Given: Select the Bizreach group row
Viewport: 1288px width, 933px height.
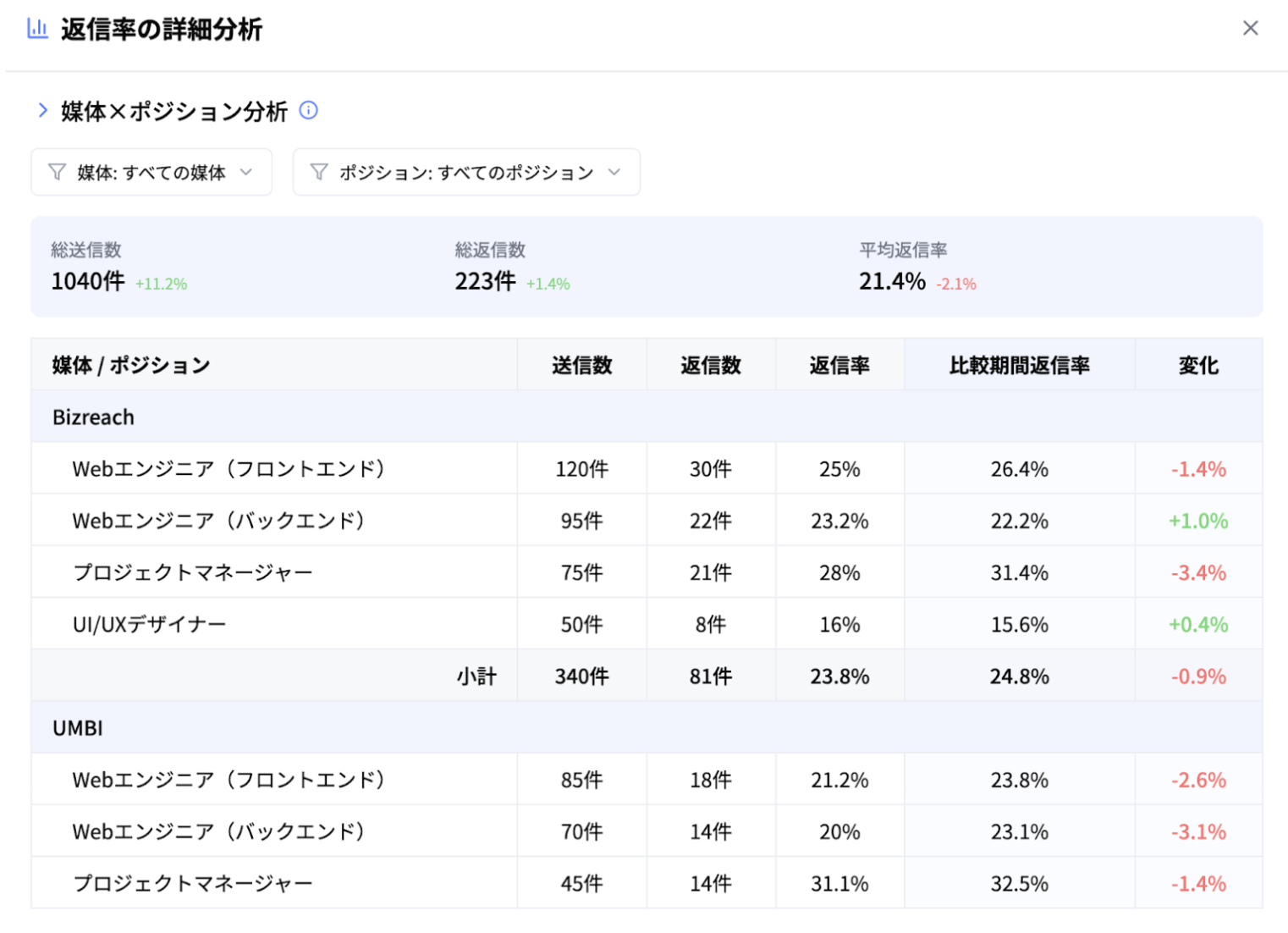Looking at the screenshot, I should [94, 417].
